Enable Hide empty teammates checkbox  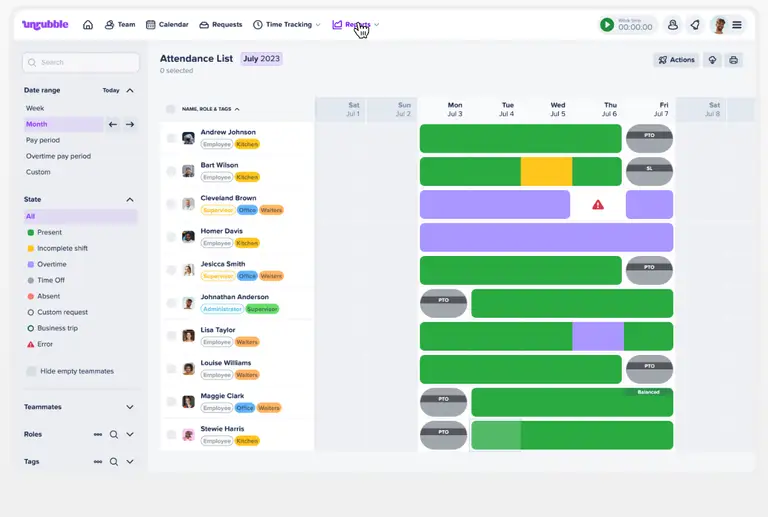pyautogui.click(x=31, y=371)
